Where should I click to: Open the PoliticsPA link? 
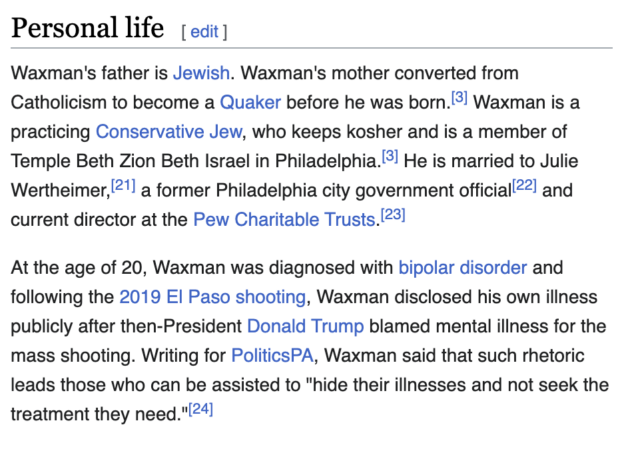(x=272, y=356)
